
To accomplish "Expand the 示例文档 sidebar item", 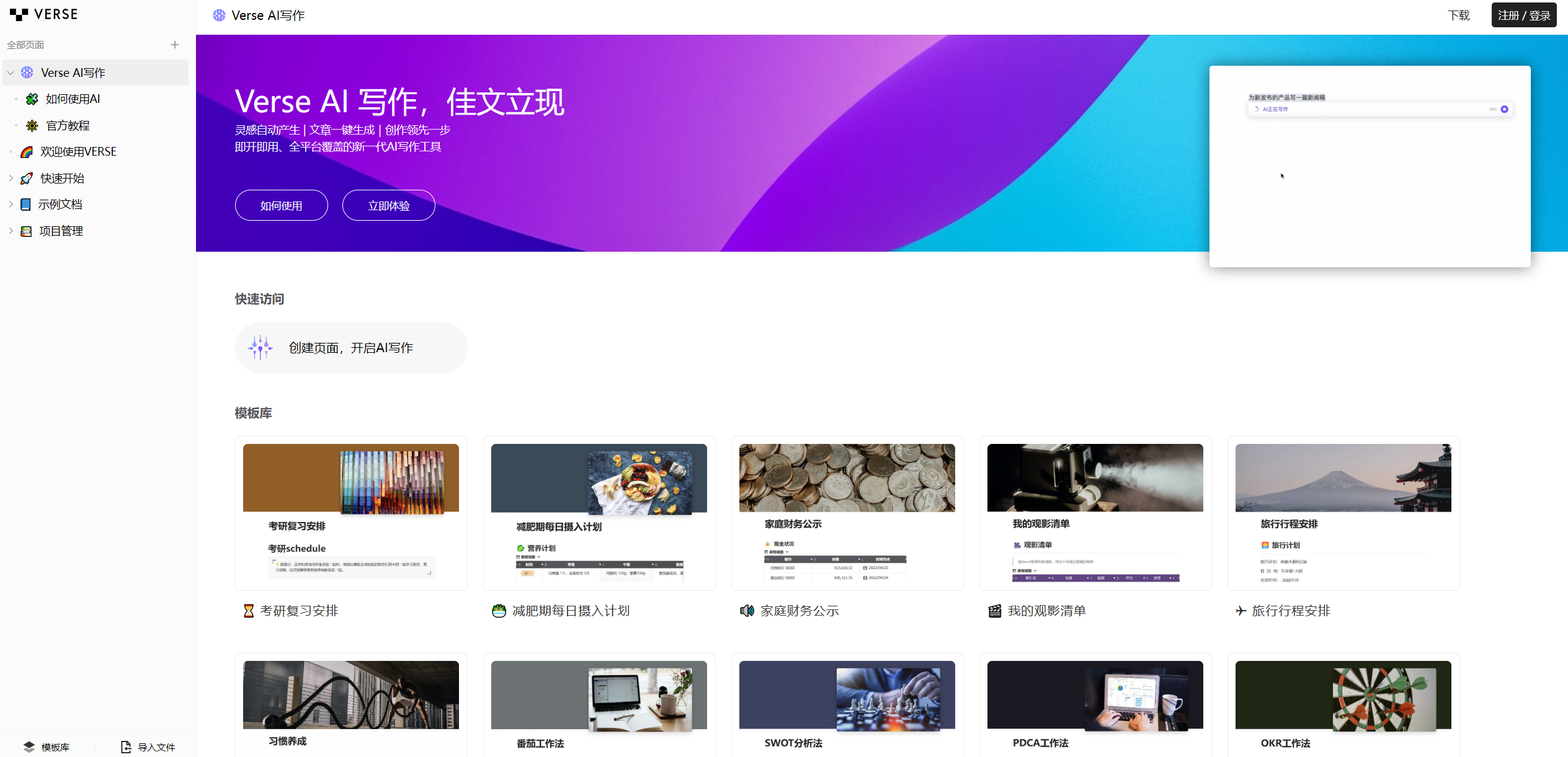I will point(11,204).
